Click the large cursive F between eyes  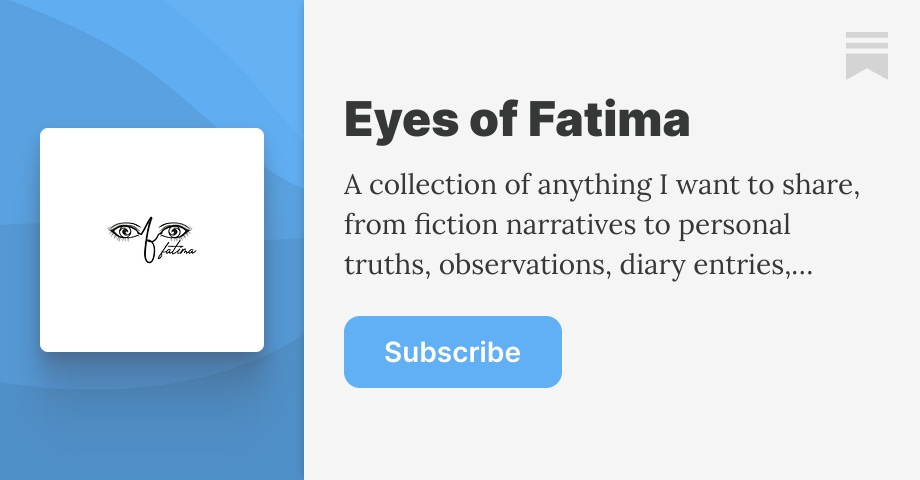pos(148,239)
